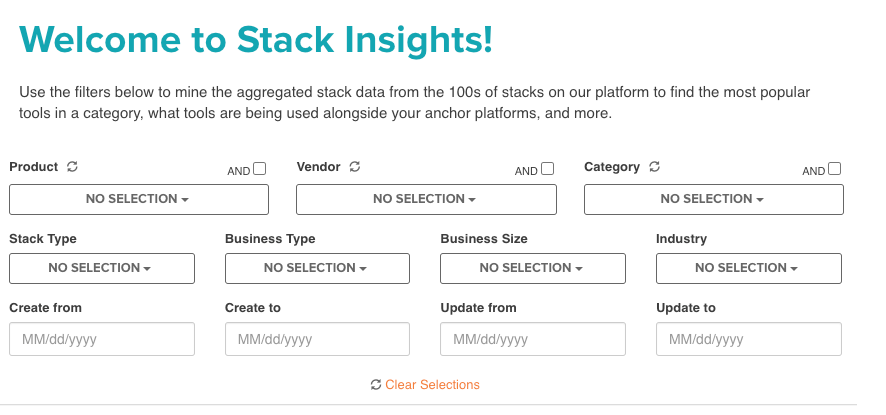
Task: Open the Product selection dropdown
Action: [x=139, y=200]
